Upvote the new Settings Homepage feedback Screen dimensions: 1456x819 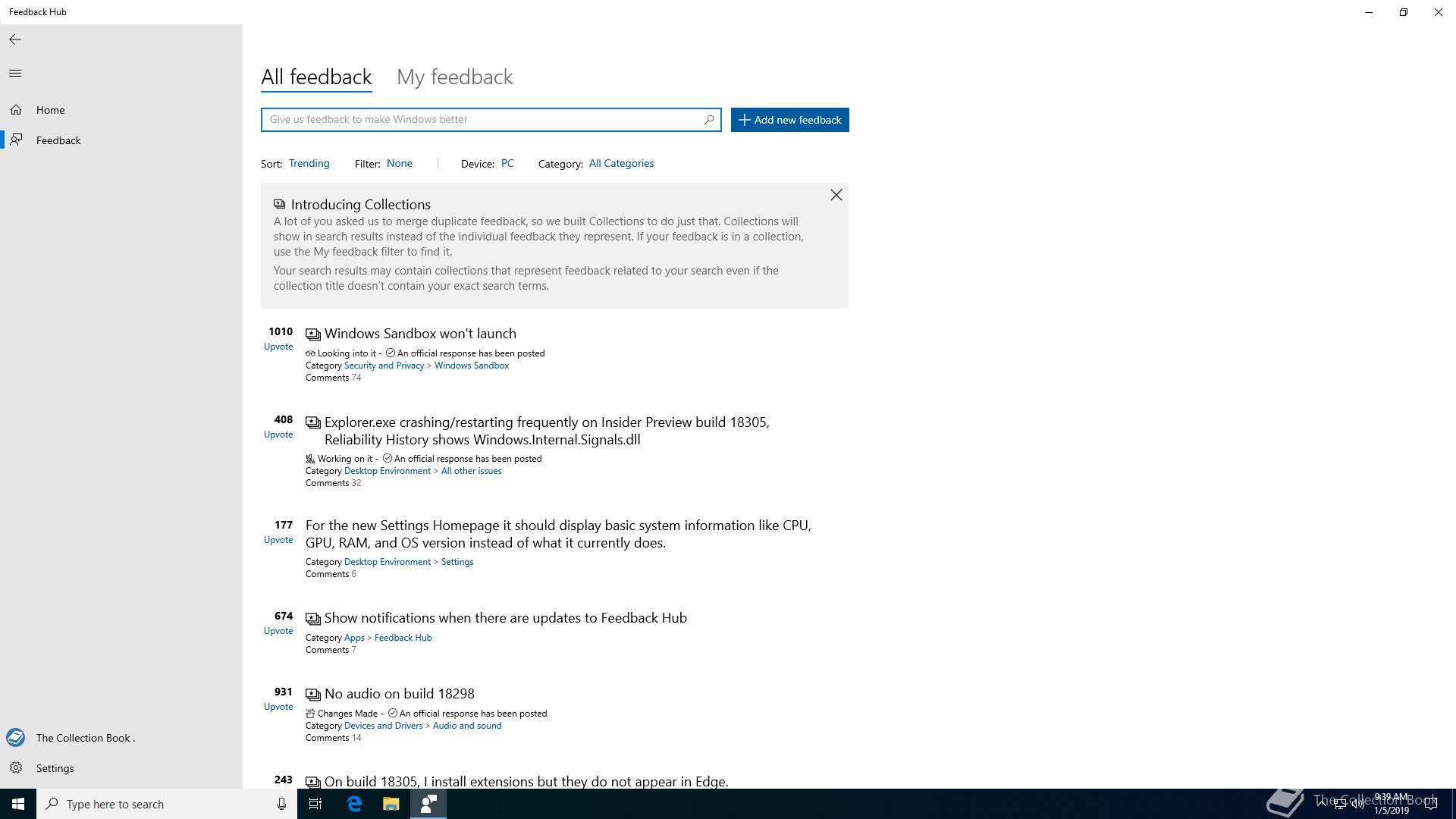coord(278,540)
